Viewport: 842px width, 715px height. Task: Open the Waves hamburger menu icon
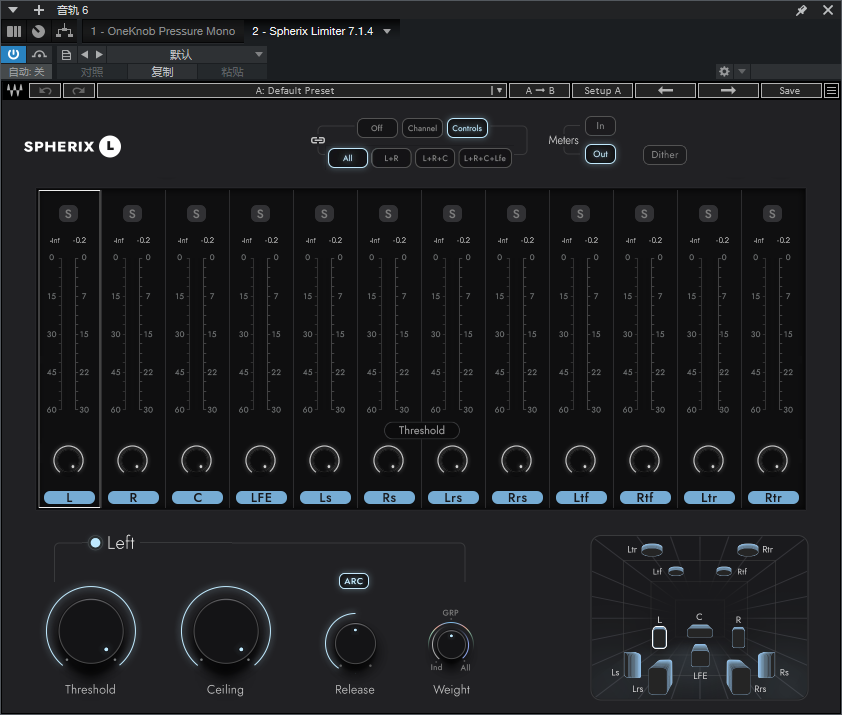tap(831, 91)
